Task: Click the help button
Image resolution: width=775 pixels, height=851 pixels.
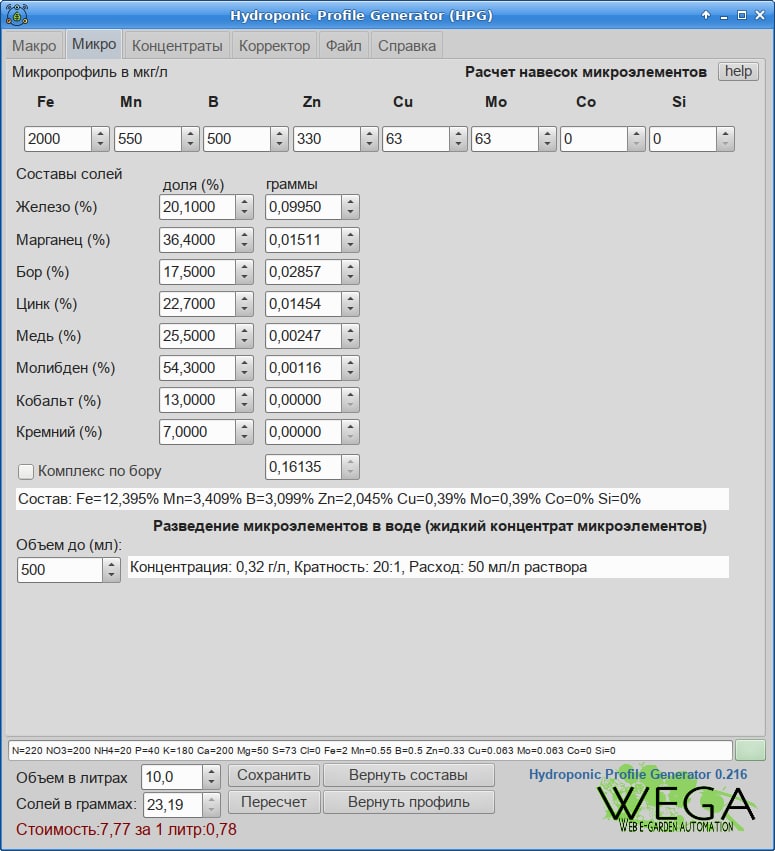Action: 738,71
